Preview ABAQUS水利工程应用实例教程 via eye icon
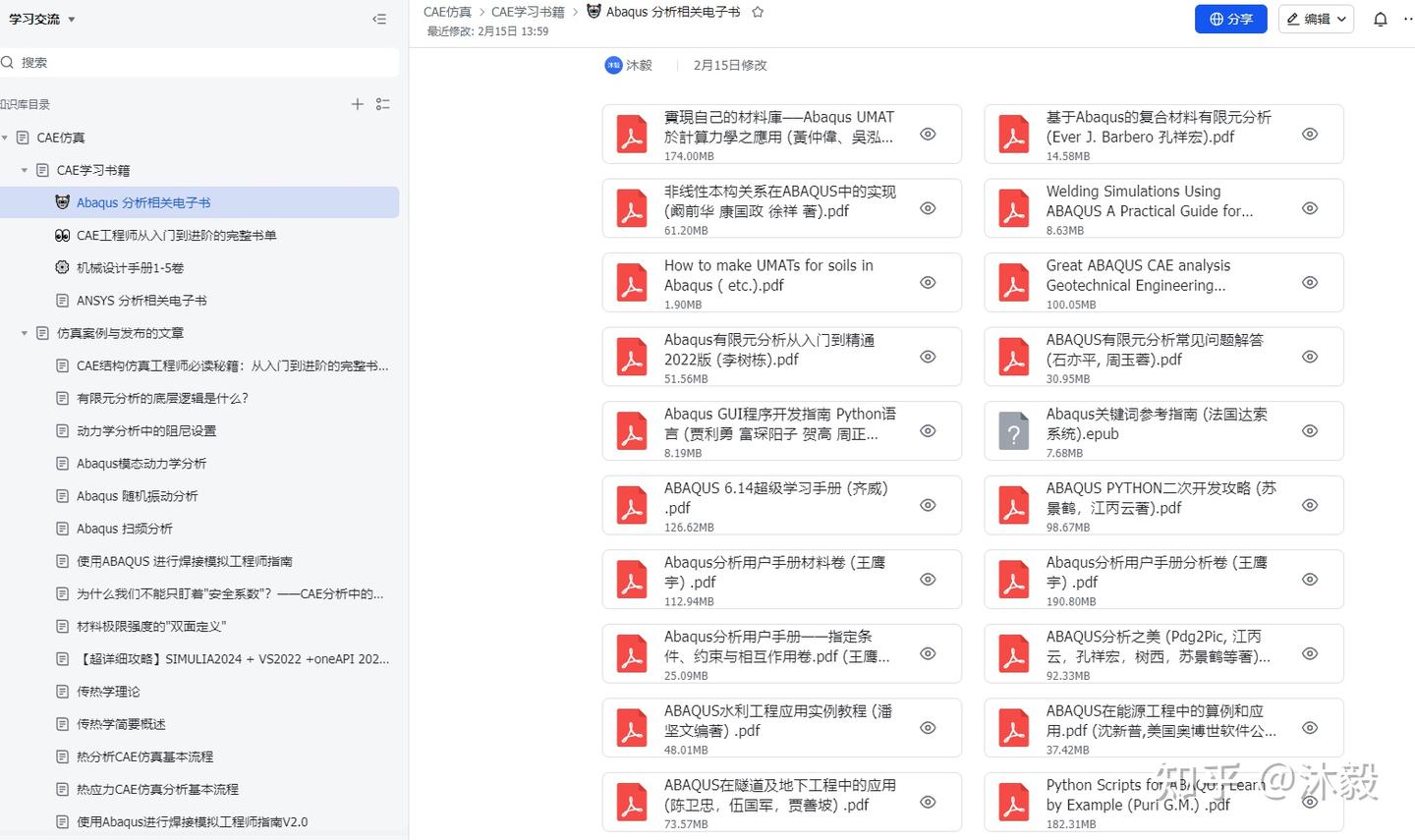 tap(928, 728)
